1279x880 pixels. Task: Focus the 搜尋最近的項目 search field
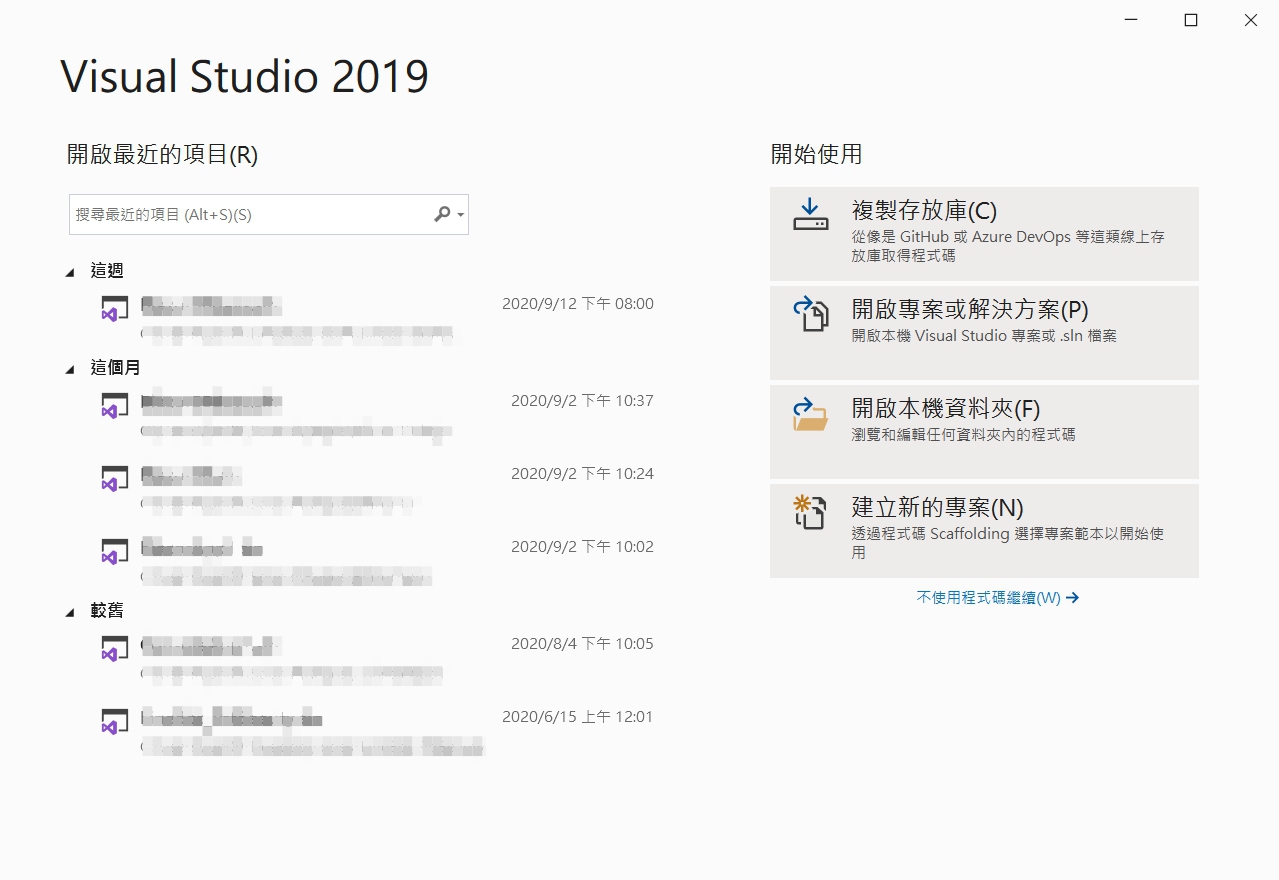[268, 215]
